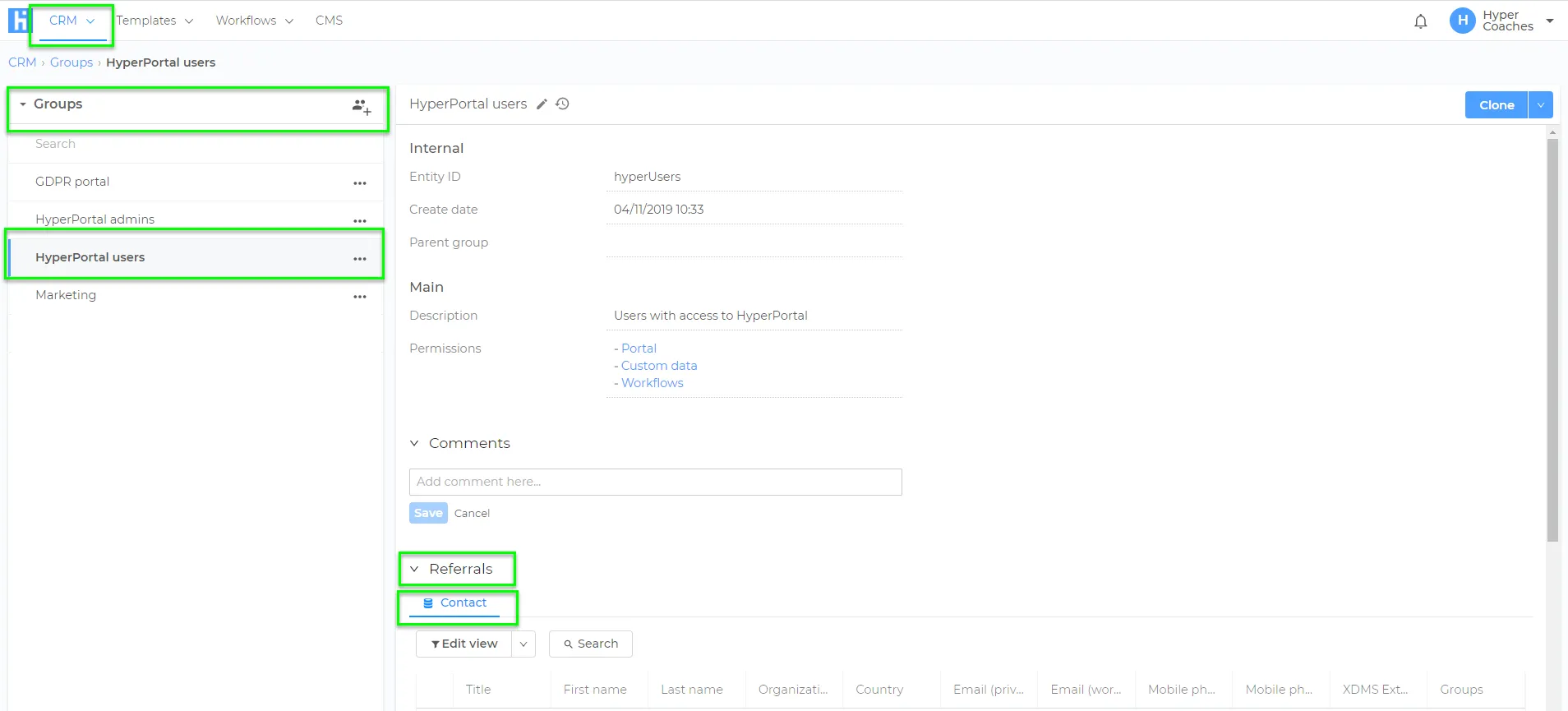1568x711 pixels.
Task: Click the H user avatar
Action: [x=1463, y=21]
